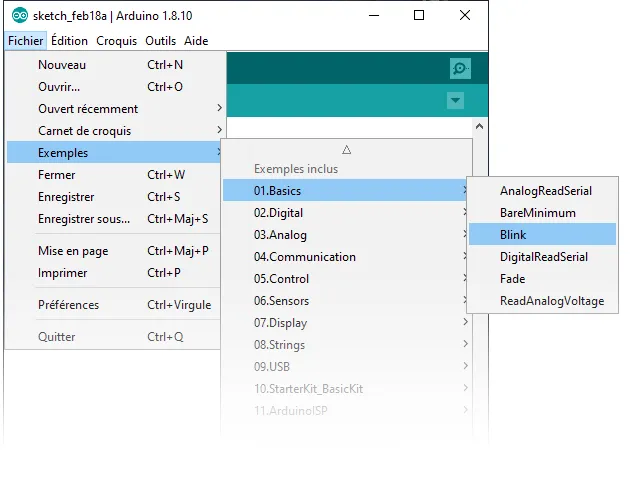Select Fermer menu entry

[x=114, y=175]
